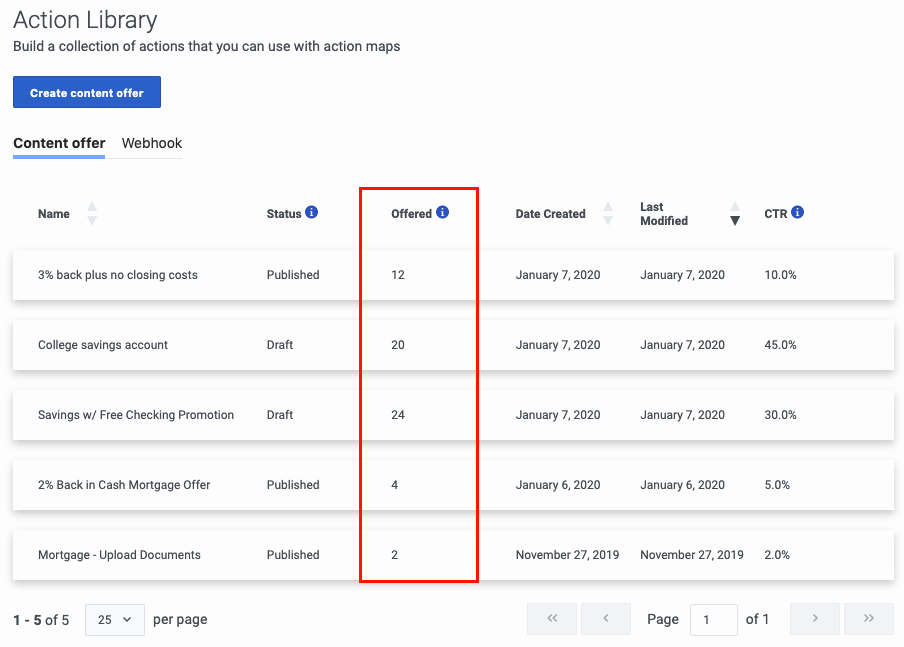
Task: Click the Status column info icon
Action: click(311, 212)
